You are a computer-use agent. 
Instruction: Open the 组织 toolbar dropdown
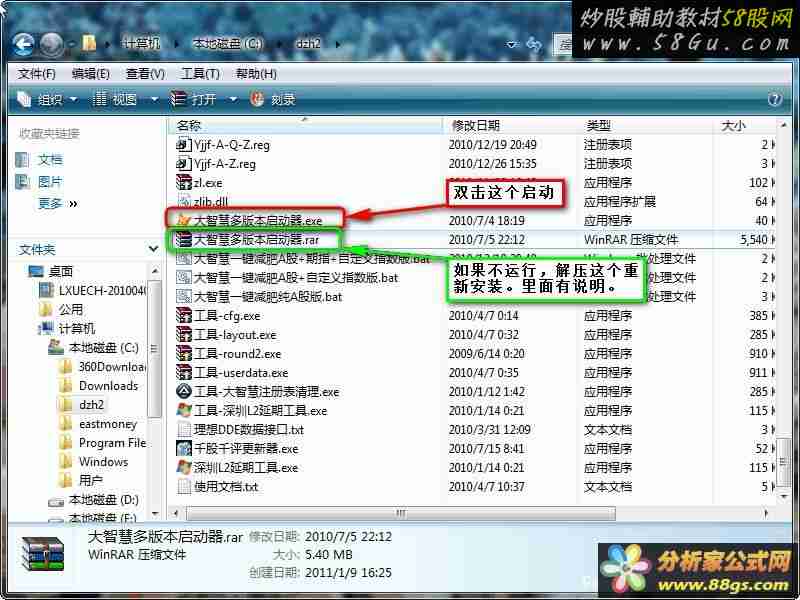[x=47, y=99]
